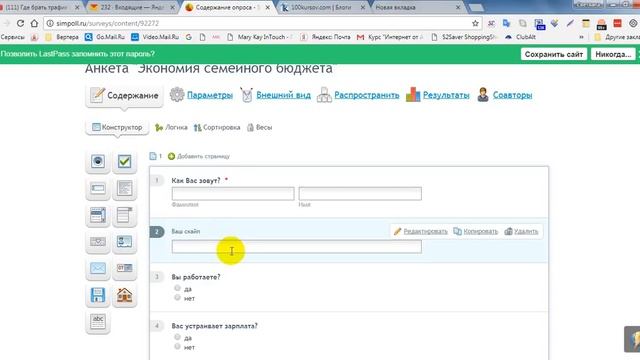Switch to the Конструктор sub-tab
This screenshot has width=640, height=360.
[117, 127]
